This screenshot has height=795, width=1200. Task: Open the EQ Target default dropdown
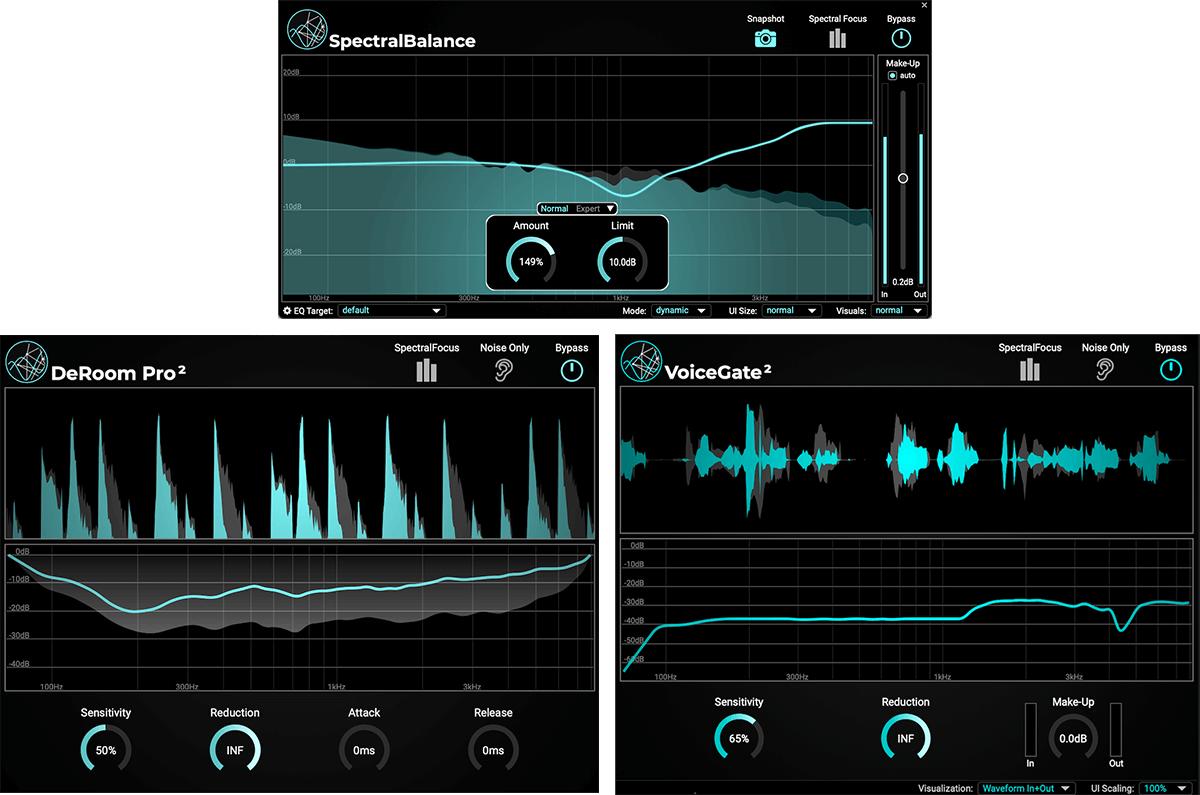[x=390, y=311]
